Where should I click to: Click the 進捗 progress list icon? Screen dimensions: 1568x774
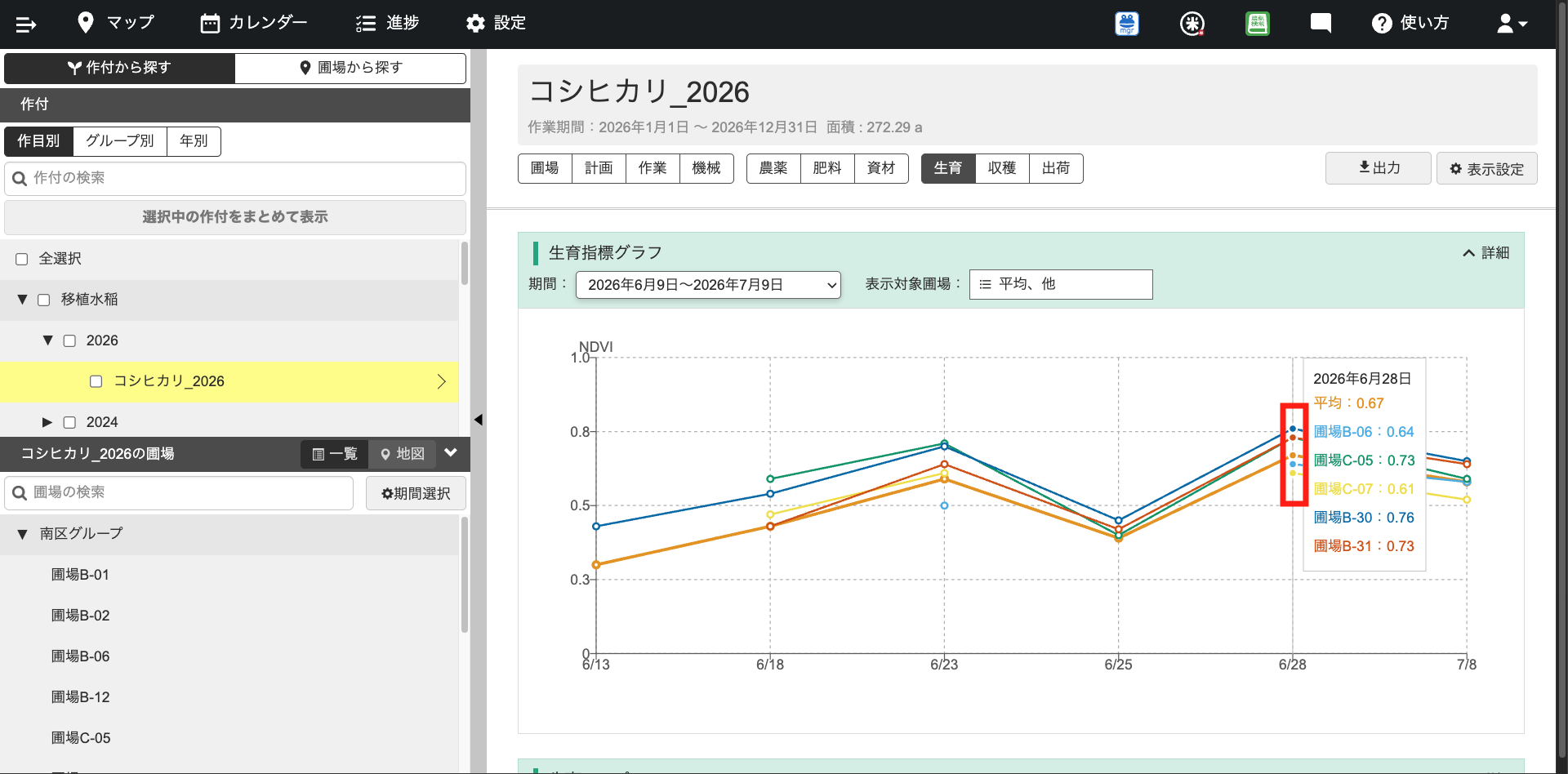tap(365, 24)
